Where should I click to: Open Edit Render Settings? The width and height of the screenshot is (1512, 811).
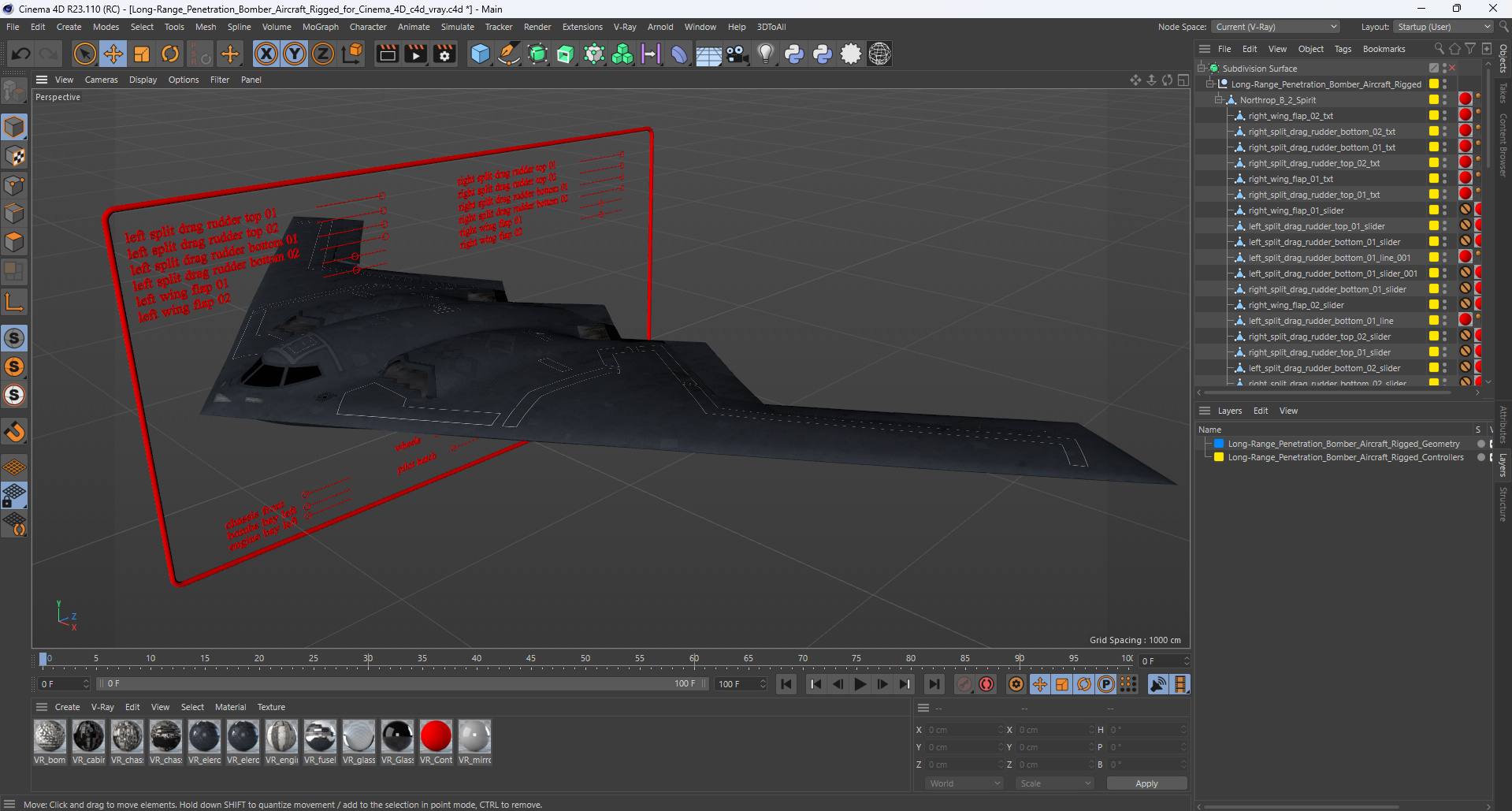[x=445, y=54]
